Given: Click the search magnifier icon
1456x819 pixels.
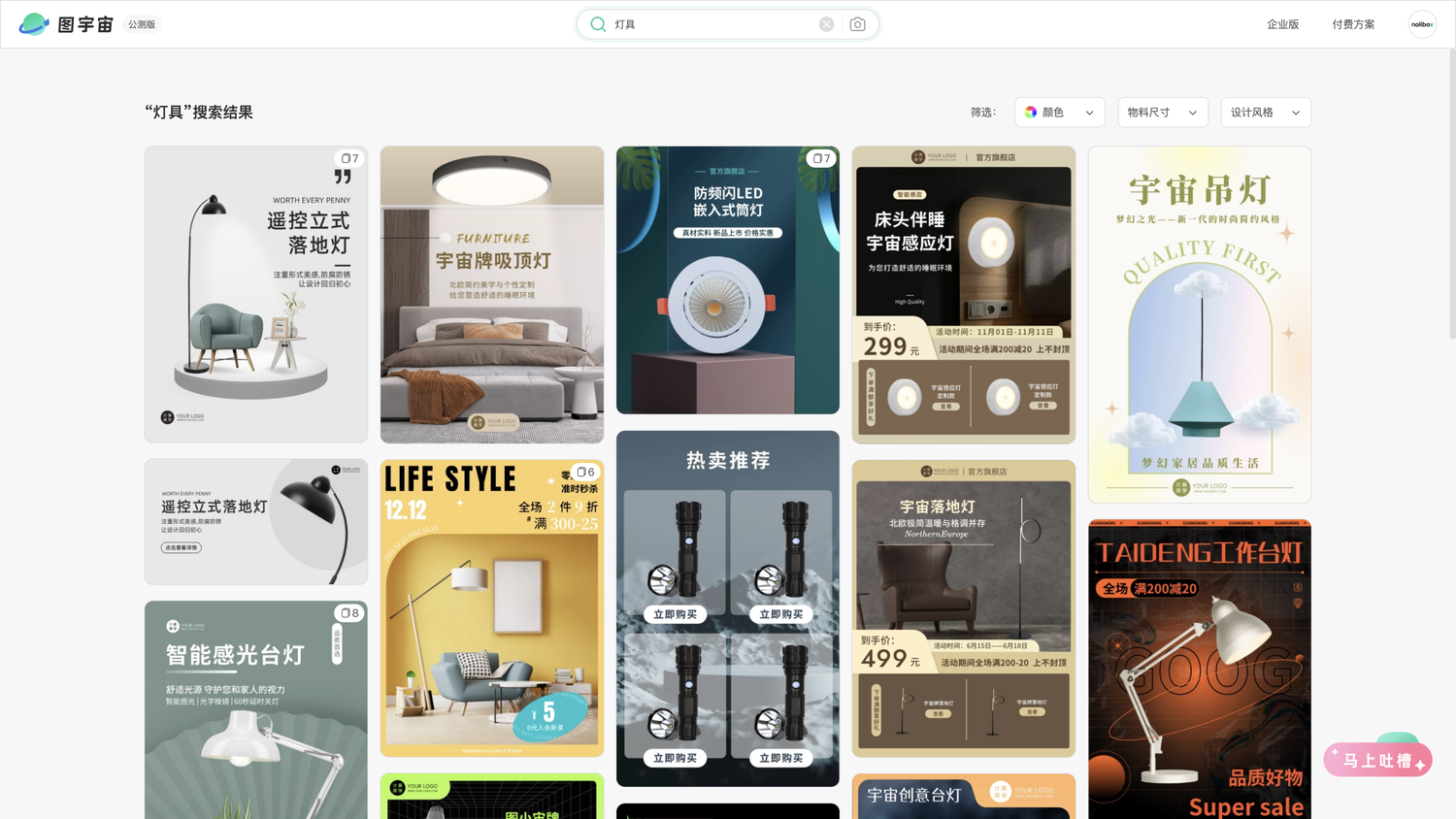Looking at the screenshot, I should coord(598,24).
